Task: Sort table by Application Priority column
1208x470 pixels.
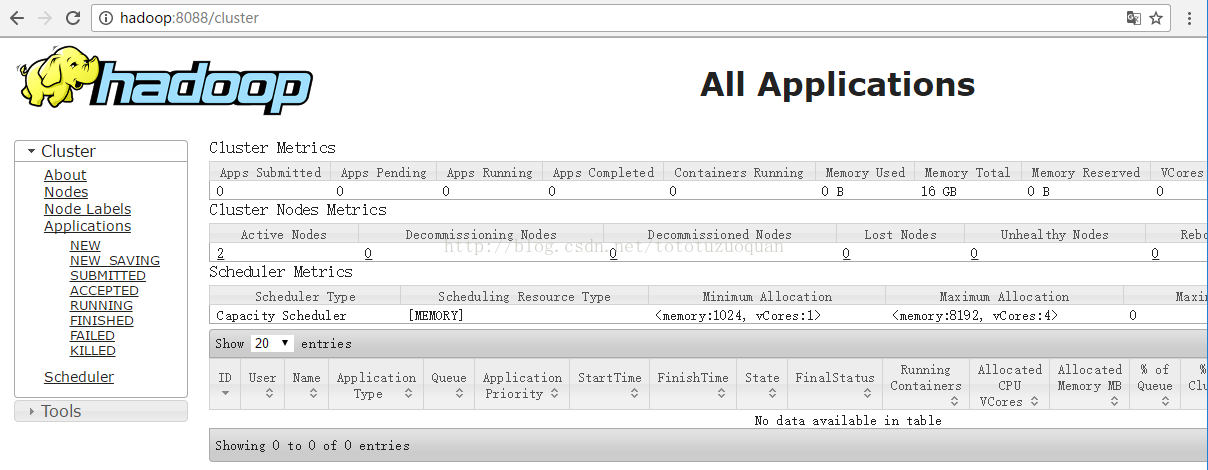Action: point(522,385)
